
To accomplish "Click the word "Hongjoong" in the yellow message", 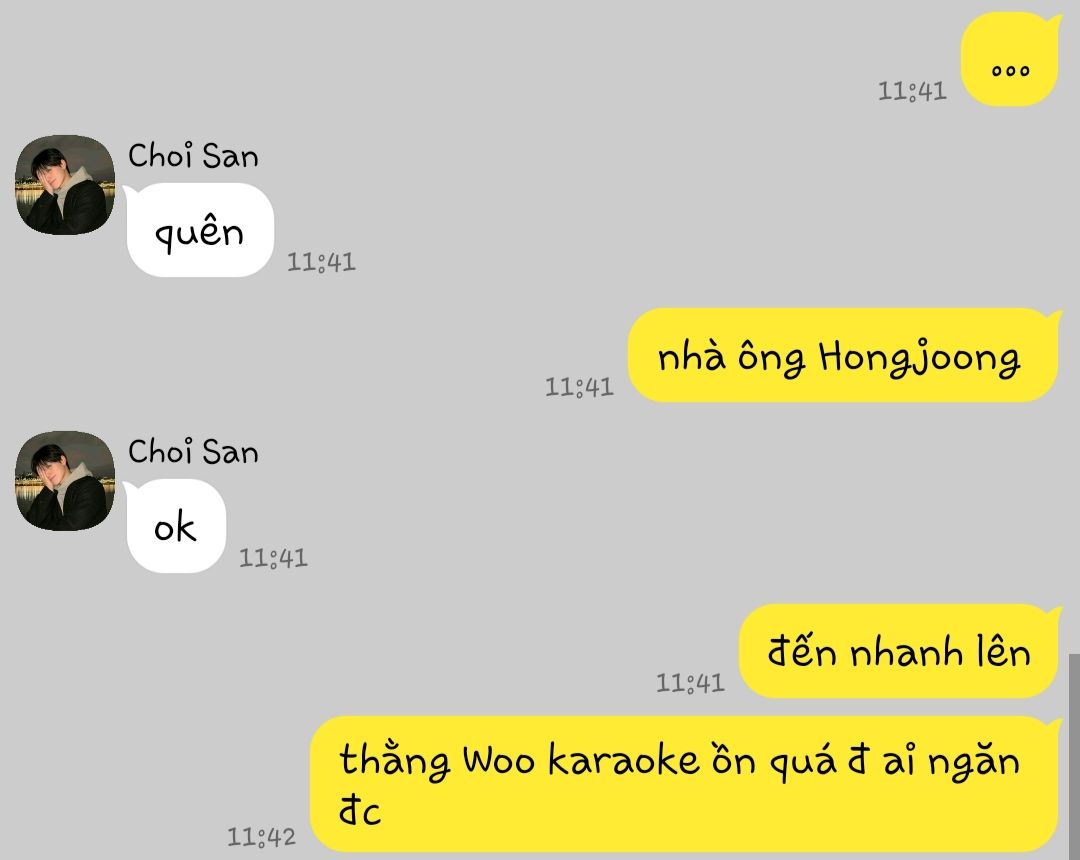I will pyautogui.click(x=919, y=358).
